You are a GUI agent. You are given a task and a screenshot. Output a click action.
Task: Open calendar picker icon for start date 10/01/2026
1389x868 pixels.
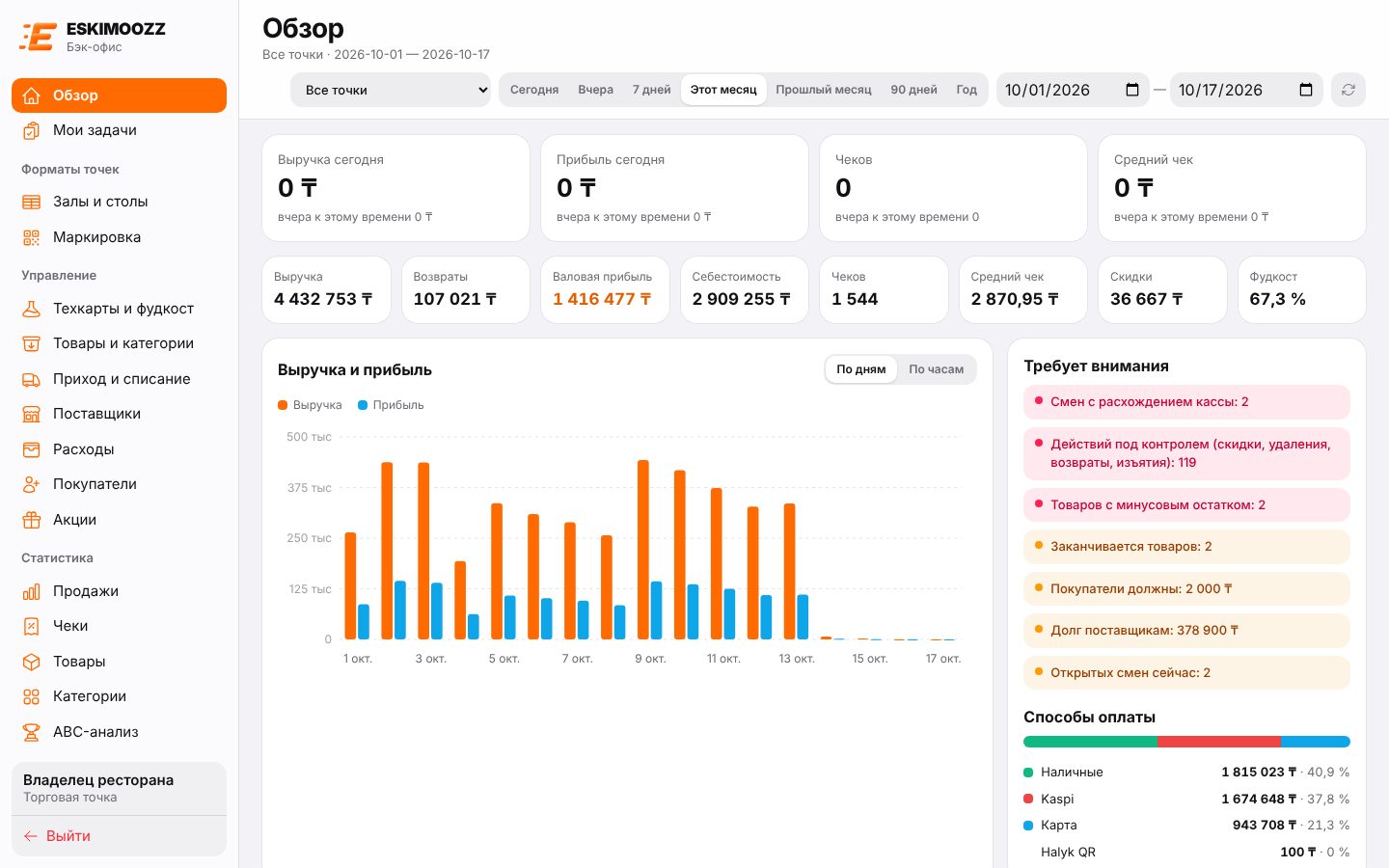[1132, 90]
